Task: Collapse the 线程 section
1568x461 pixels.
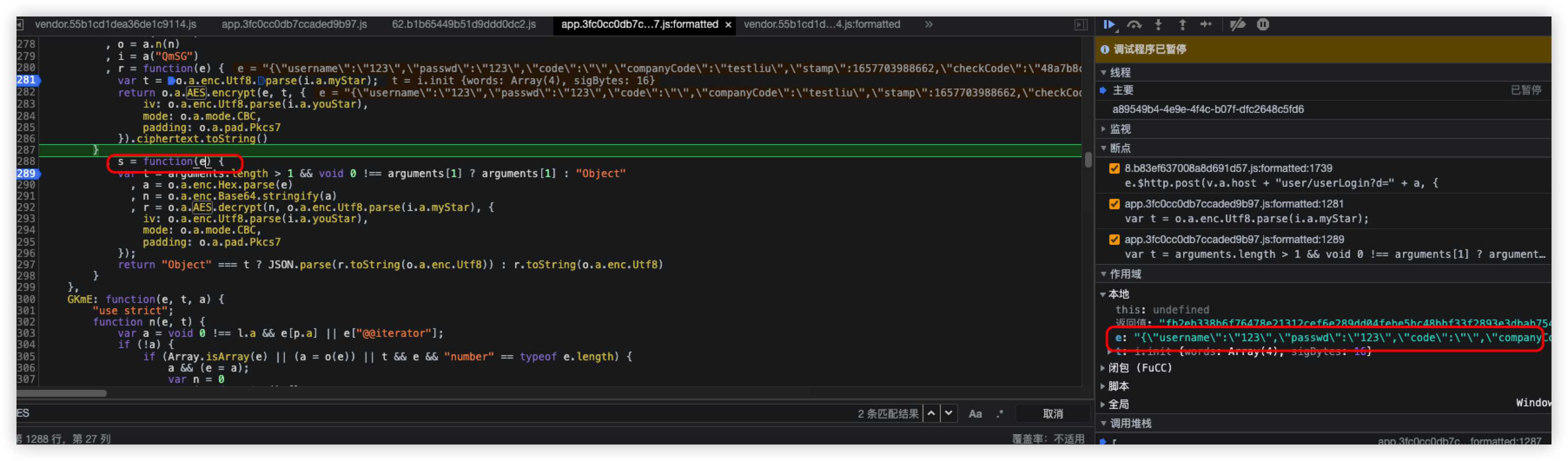Action: [1104, 73]
